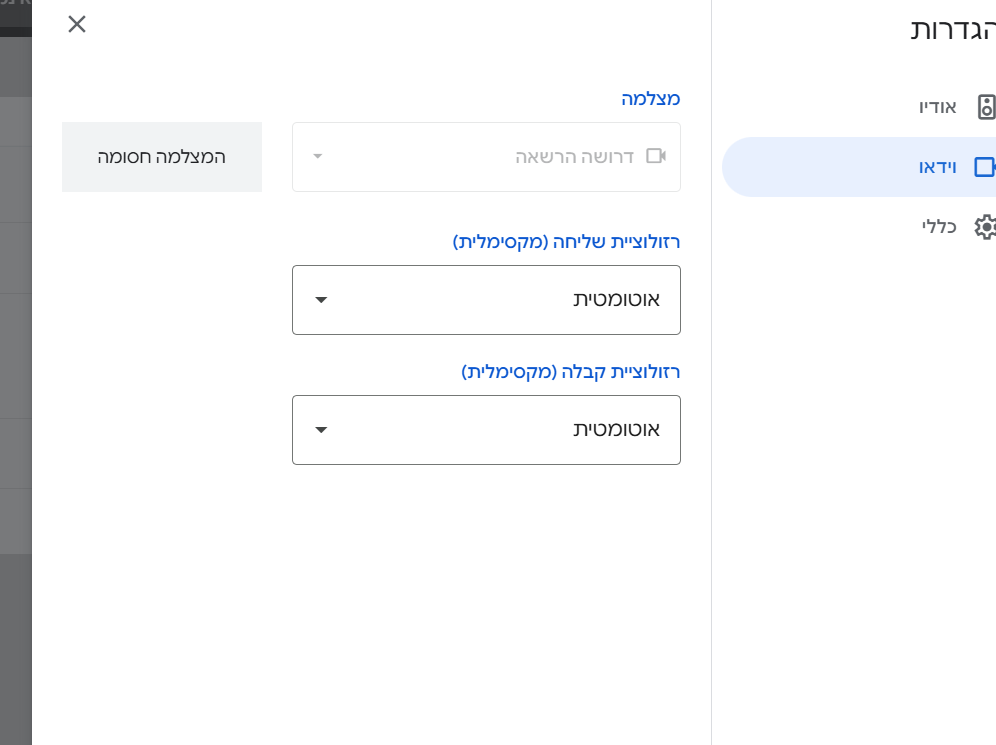Click the video camera icon beside וידאו
Viewport: 996px width, 745px height.
pos(985,167)
